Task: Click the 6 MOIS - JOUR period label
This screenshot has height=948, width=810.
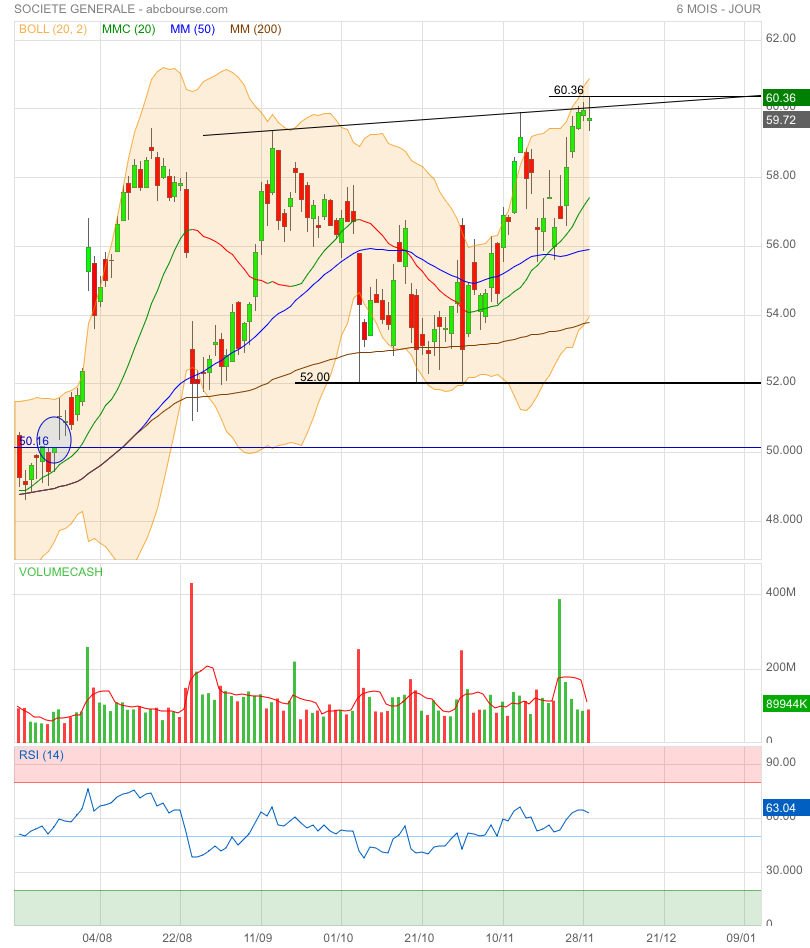Action: pyautogui.click(x=718, y=9)
